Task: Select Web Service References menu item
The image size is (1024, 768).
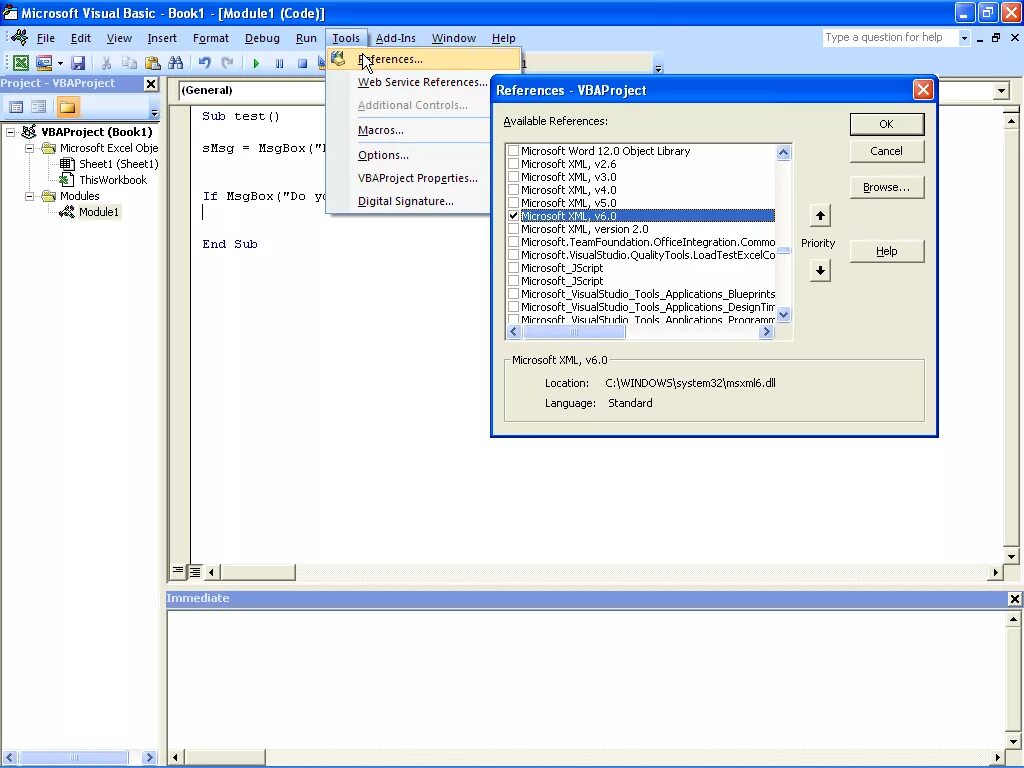Action: [x=423, y=82]
